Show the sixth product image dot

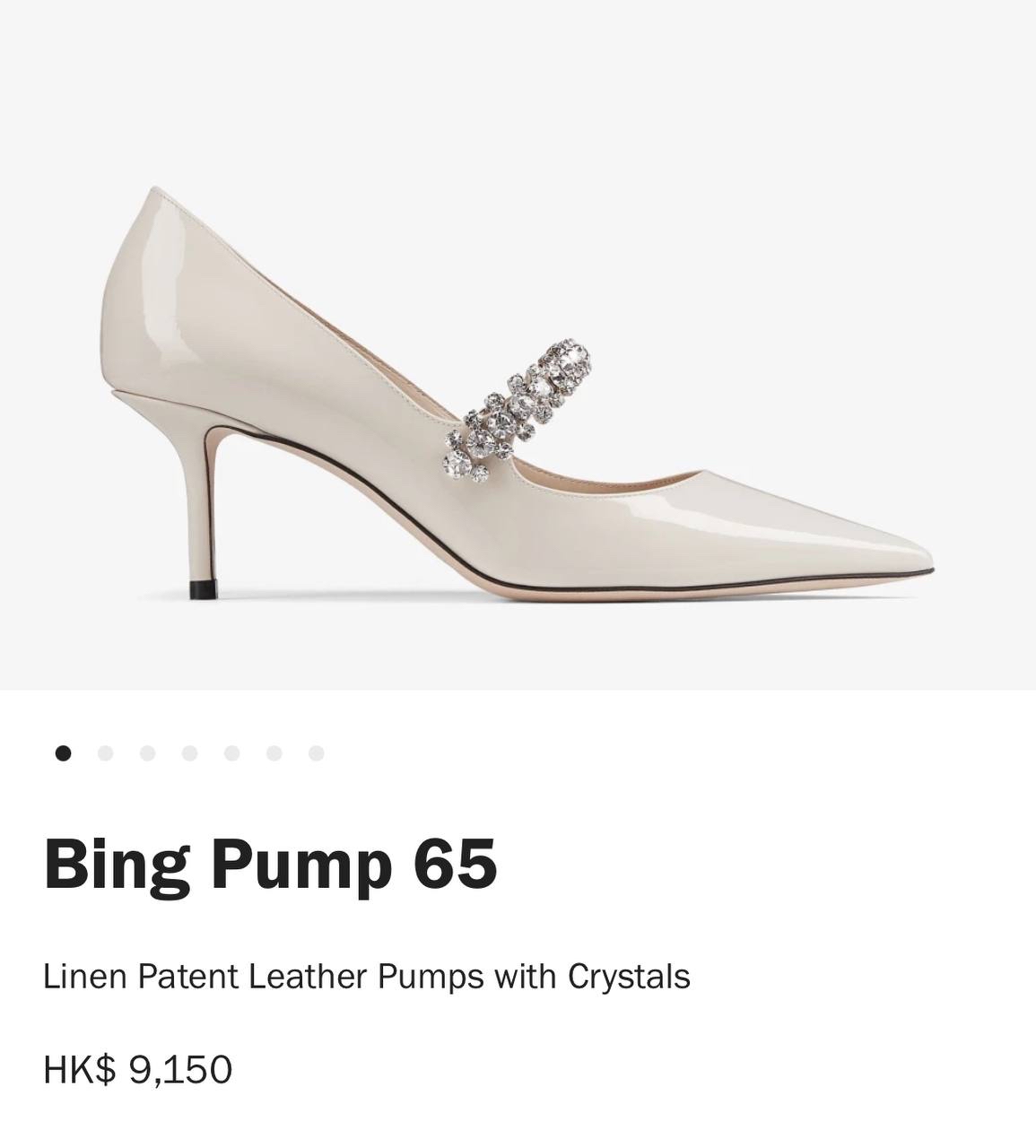[x=274, y=753]
